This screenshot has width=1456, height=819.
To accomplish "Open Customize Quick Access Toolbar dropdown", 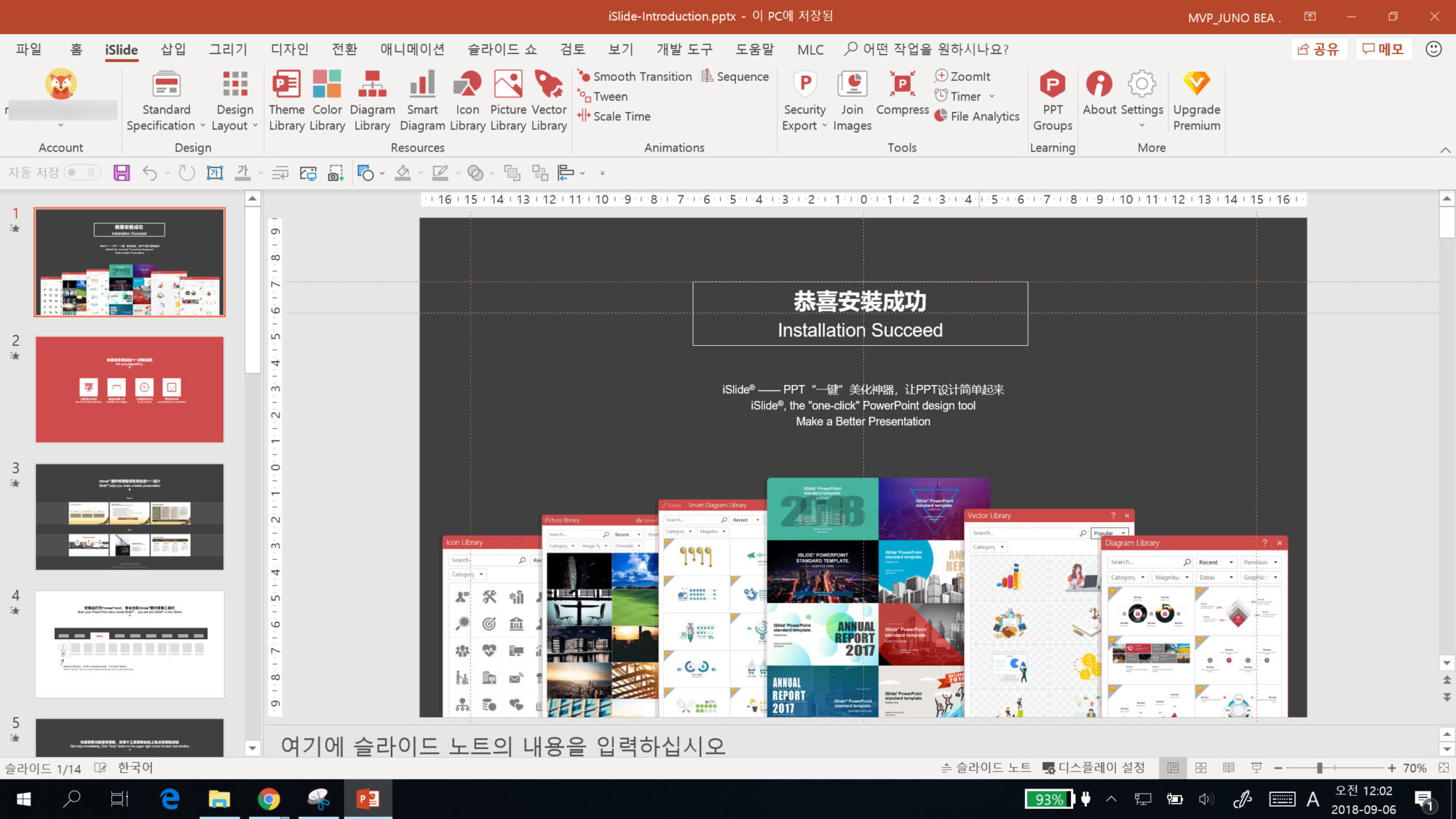I will pos(602,173).
